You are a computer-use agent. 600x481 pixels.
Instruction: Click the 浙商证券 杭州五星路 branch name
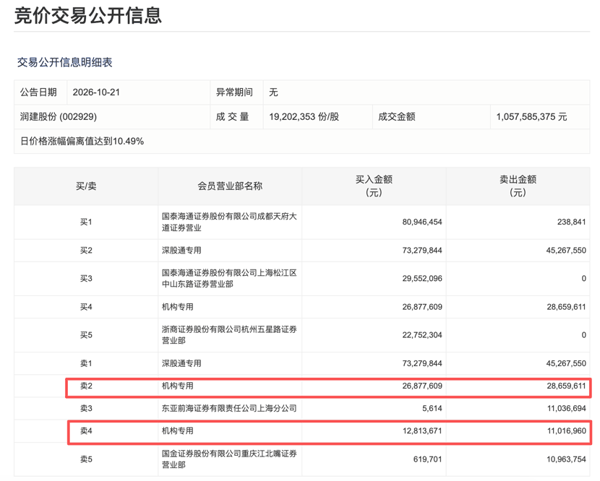pos(229,335)
